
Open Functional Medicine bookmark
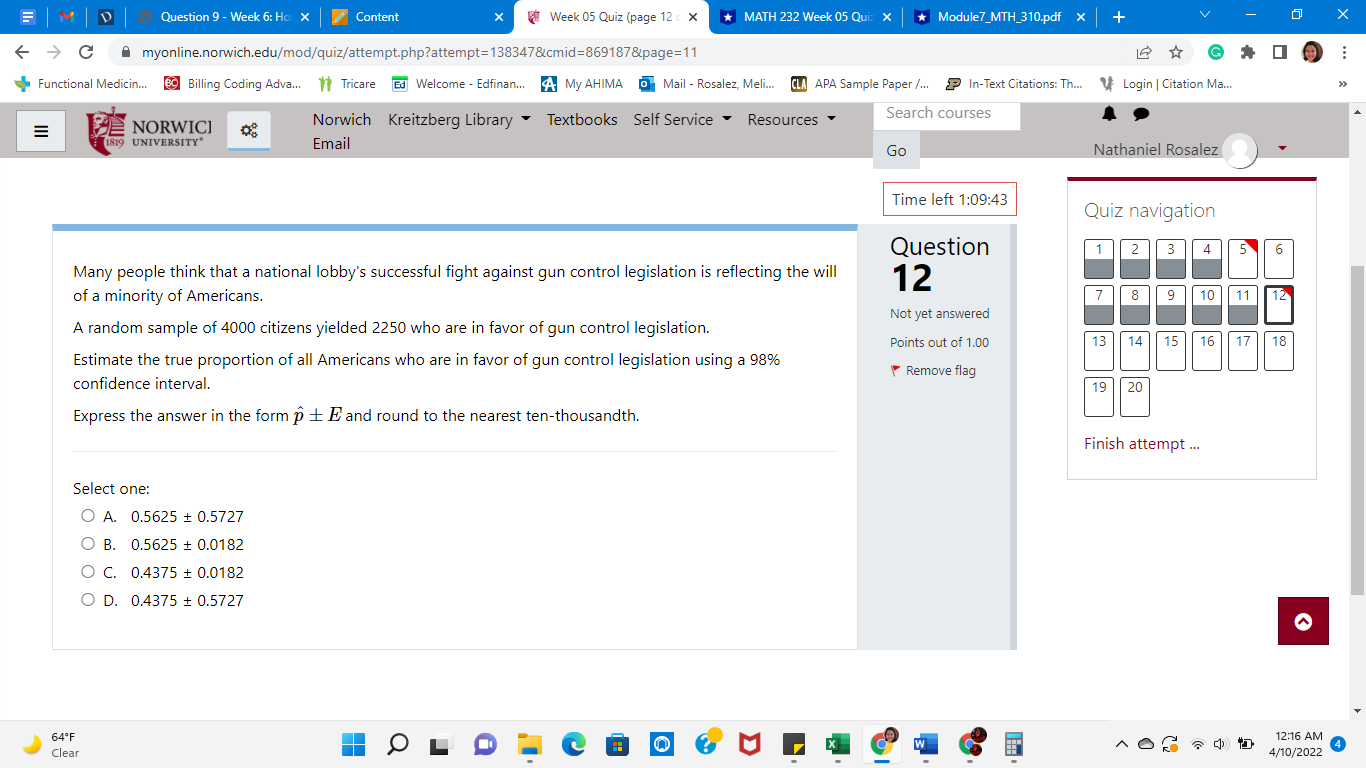click(x=82, y=84)
